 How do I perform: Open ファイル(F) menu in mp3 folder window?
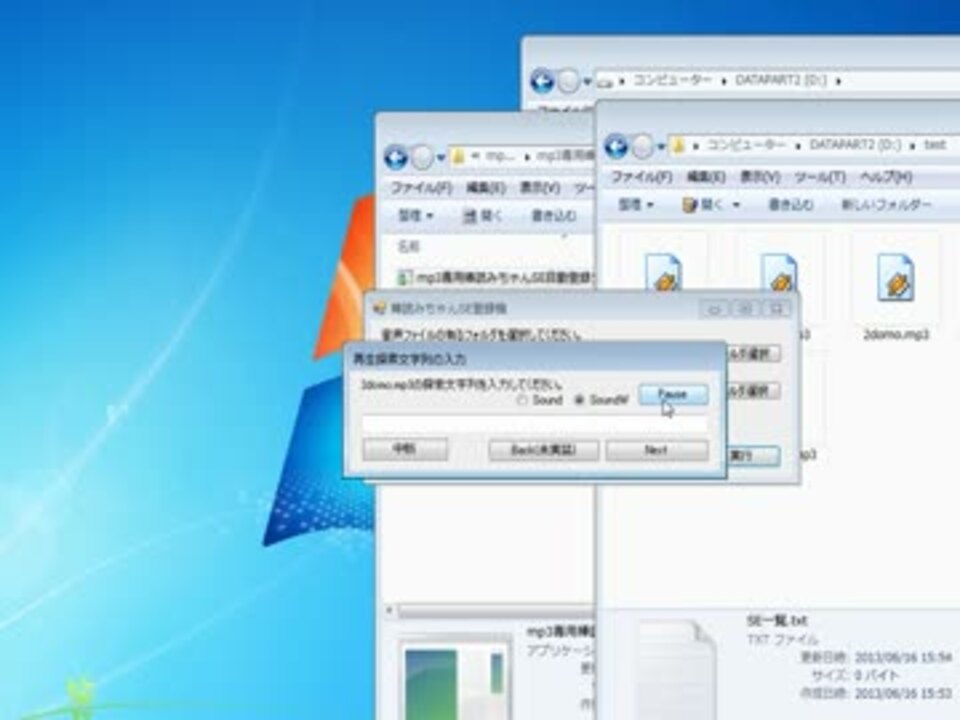tap(421, 188)
